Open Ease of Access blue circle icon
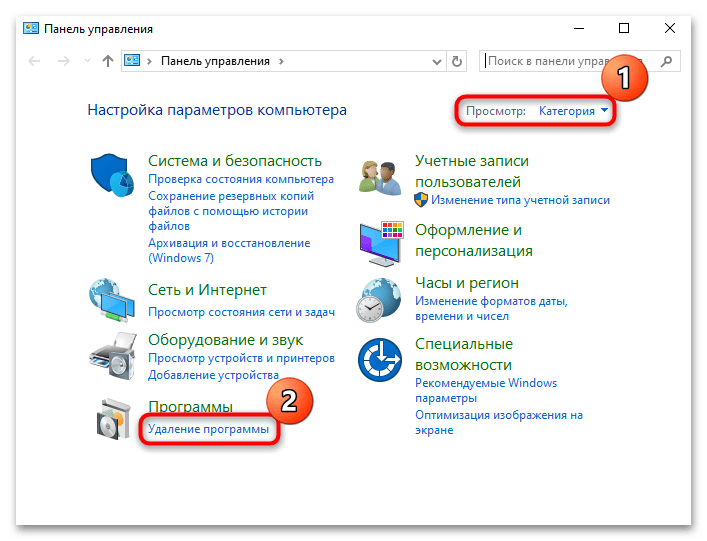The height and width of the screenshot is (541, 707). tap(380, 360)
